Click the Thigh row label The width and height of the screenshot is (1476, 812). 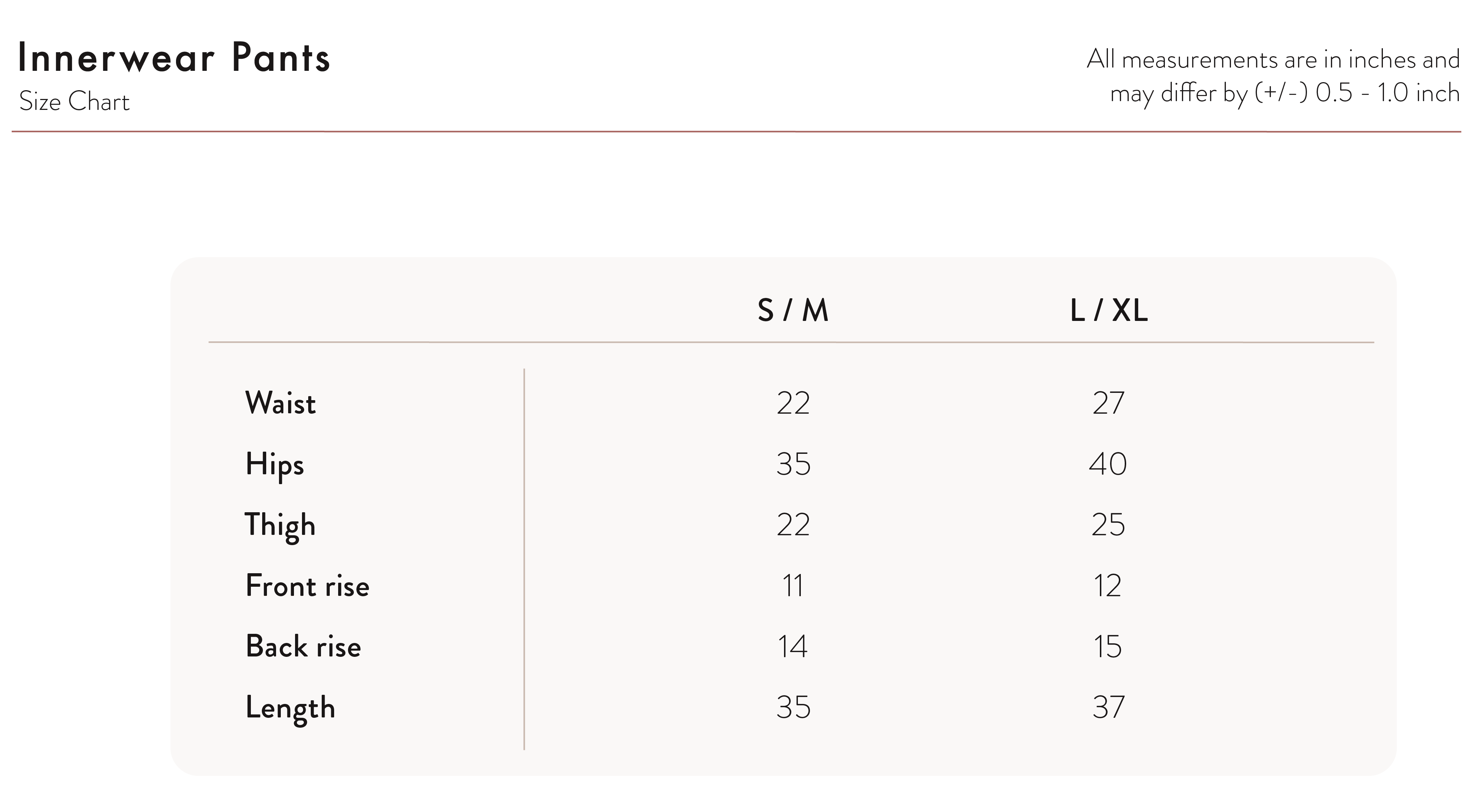click(x=280, y=526)
